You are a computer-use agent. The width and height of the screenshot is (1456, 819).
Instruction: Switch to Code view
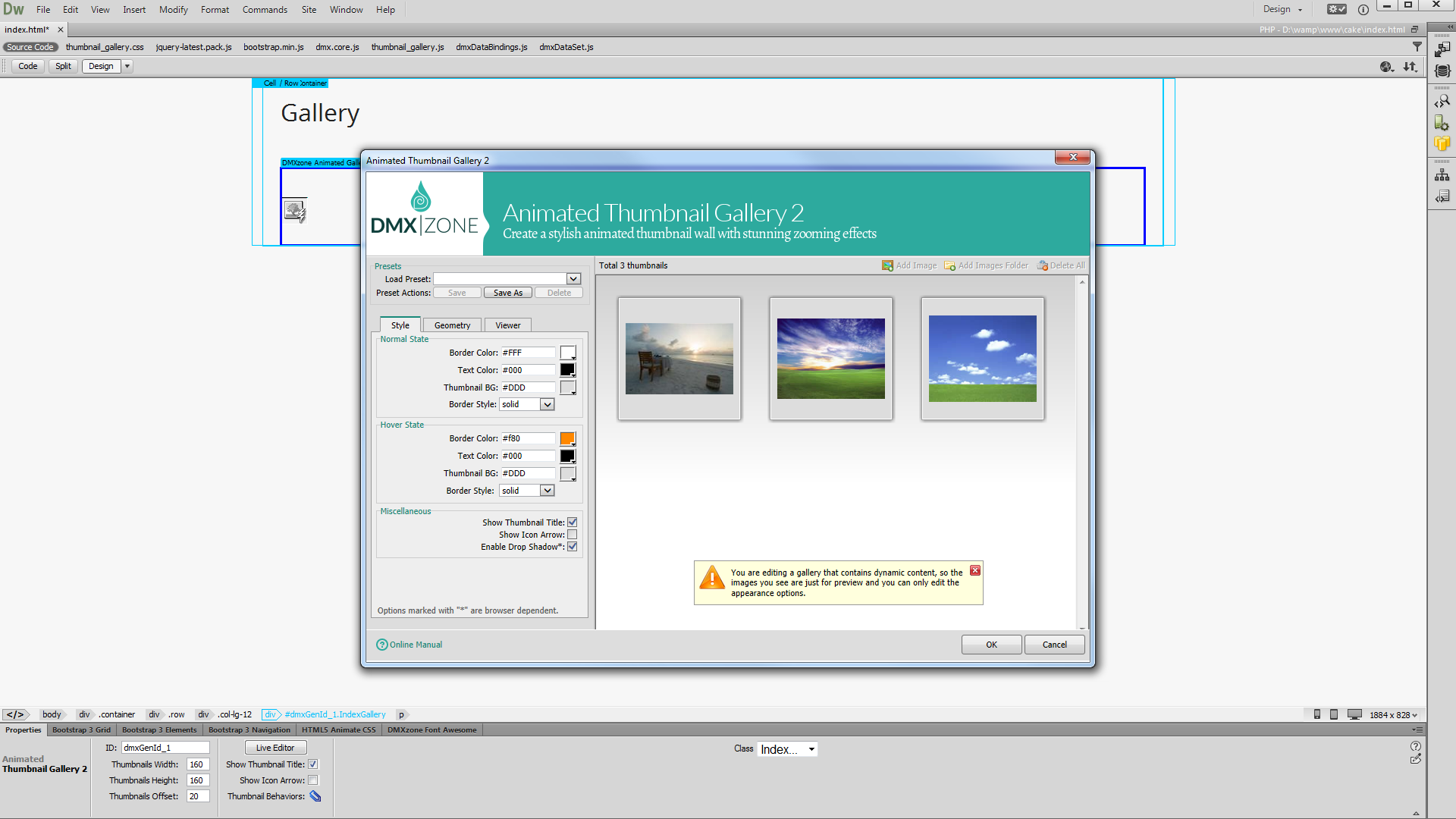[28, 67]
